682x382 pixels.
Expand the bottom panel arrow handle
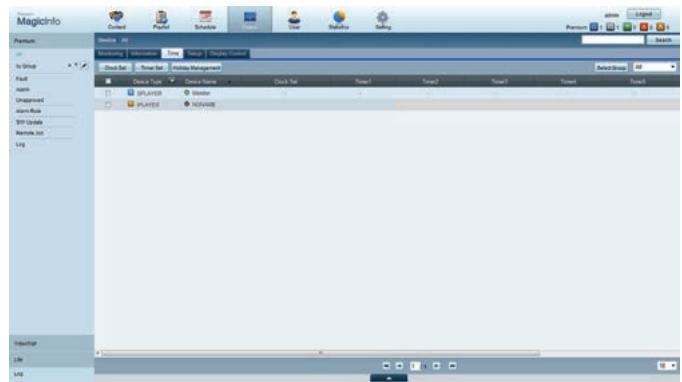click(x=389, y=378)
